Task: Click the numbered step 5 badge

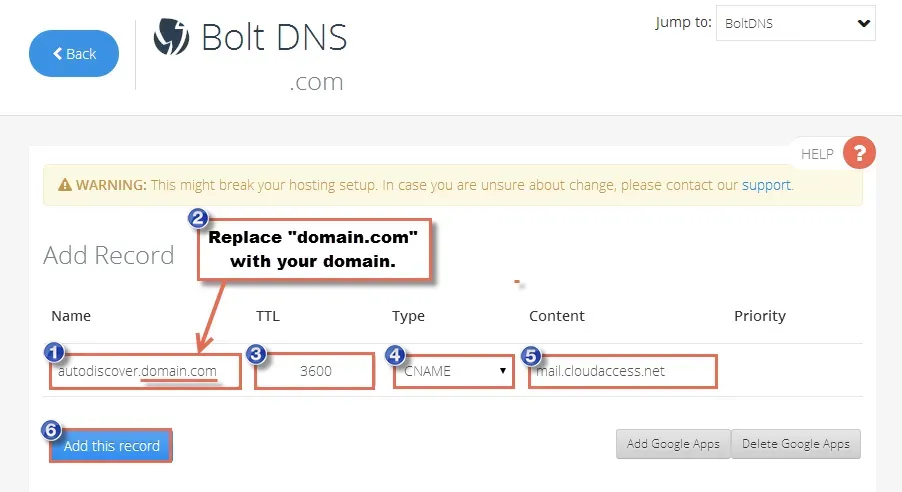Action: coord(532,356)
